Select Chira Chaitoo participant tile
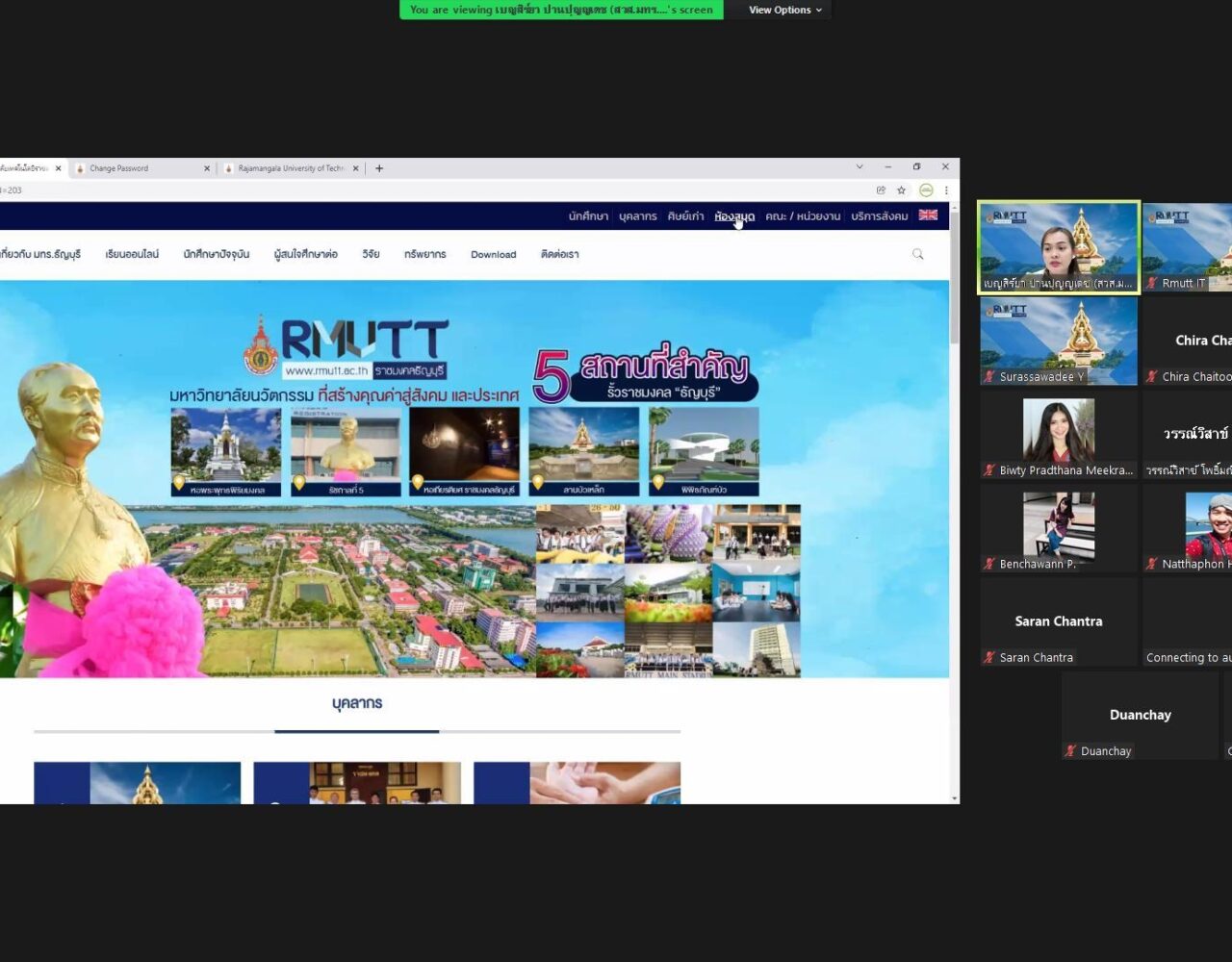The image size is (1232, 962). (x=1187, y=341)
